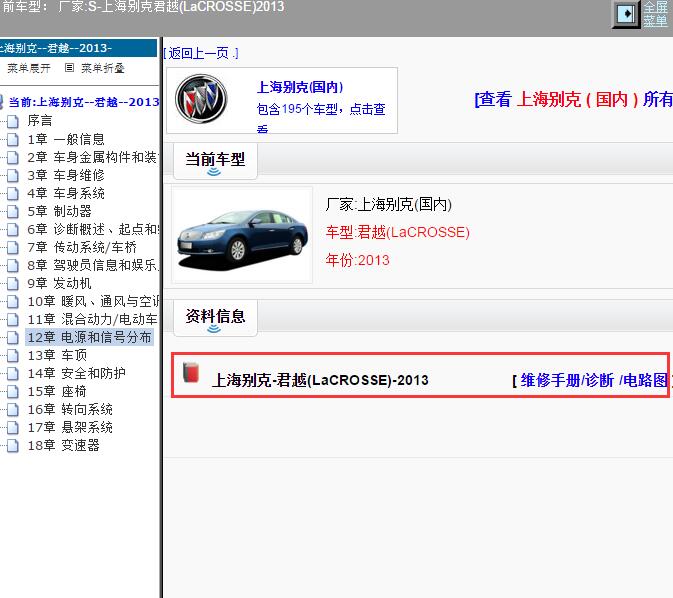The width and height of the screenshot is (673, 598).
Task: Open chapter 9章 发动机
Action: [x=59, y=283]
